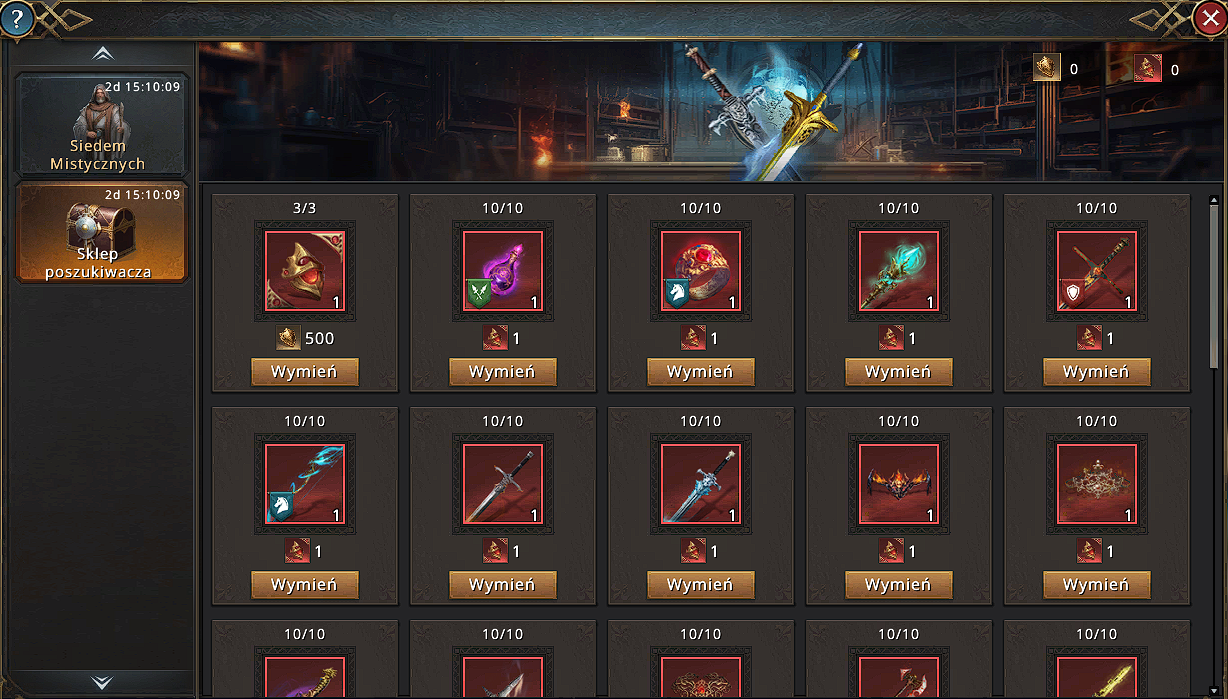Close the shop window with red X
The width and height of the screenshot is (1228, 699).
(x=1210, y=17)
